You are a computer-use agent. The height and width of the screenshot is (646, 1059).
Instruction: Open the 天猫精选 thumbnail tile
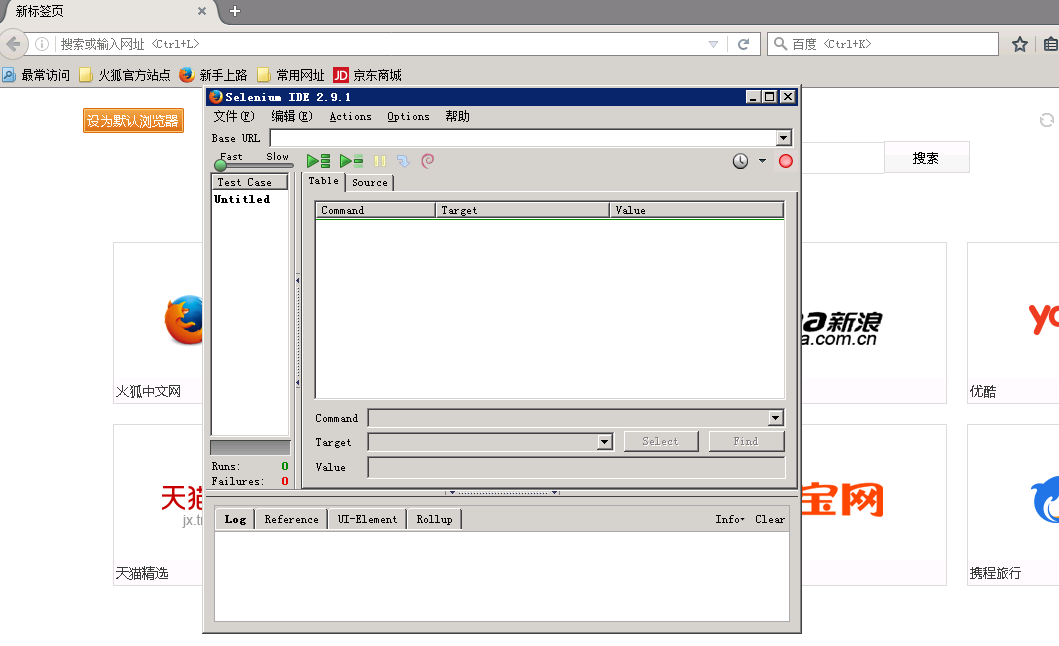[158, 505]
